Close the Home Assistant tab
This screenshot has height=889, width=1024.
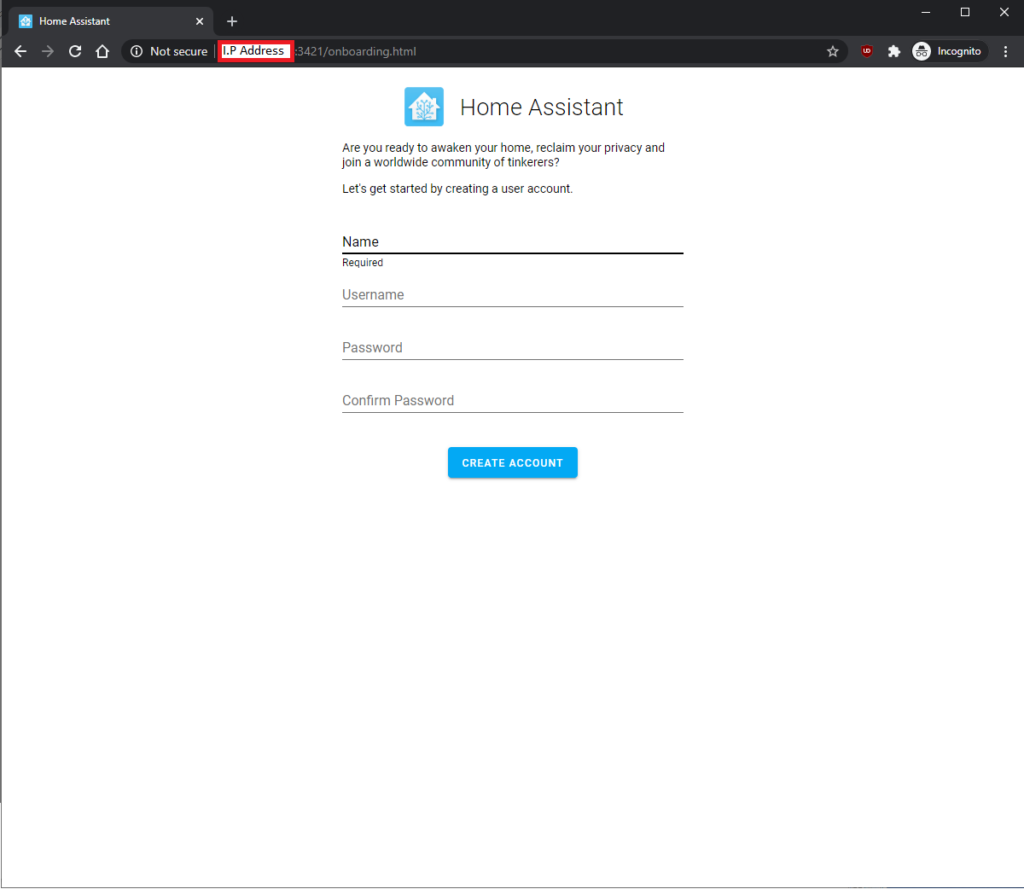coord(200,21)
